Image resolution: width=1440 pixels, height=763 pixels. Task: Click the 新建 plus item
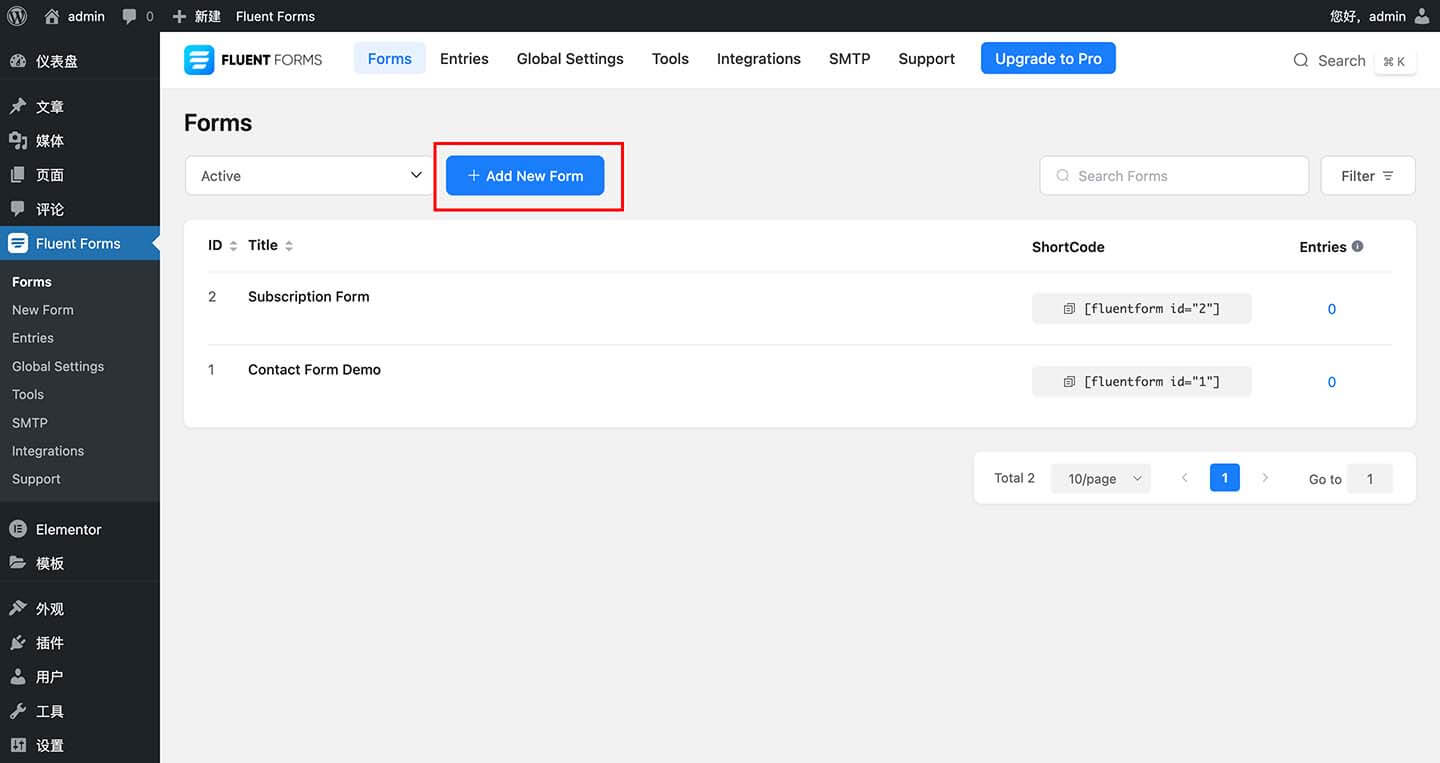click(196, 16)
